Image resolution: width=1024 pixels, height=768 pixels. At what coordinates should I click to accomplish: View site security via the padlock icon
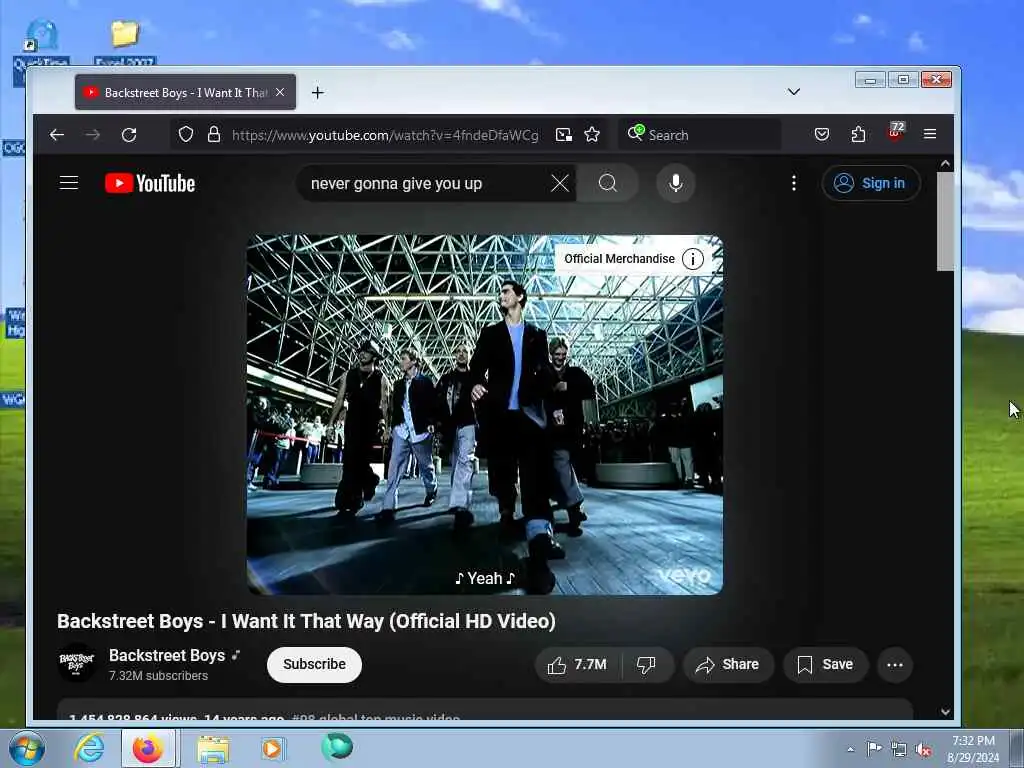click(214, 135)
